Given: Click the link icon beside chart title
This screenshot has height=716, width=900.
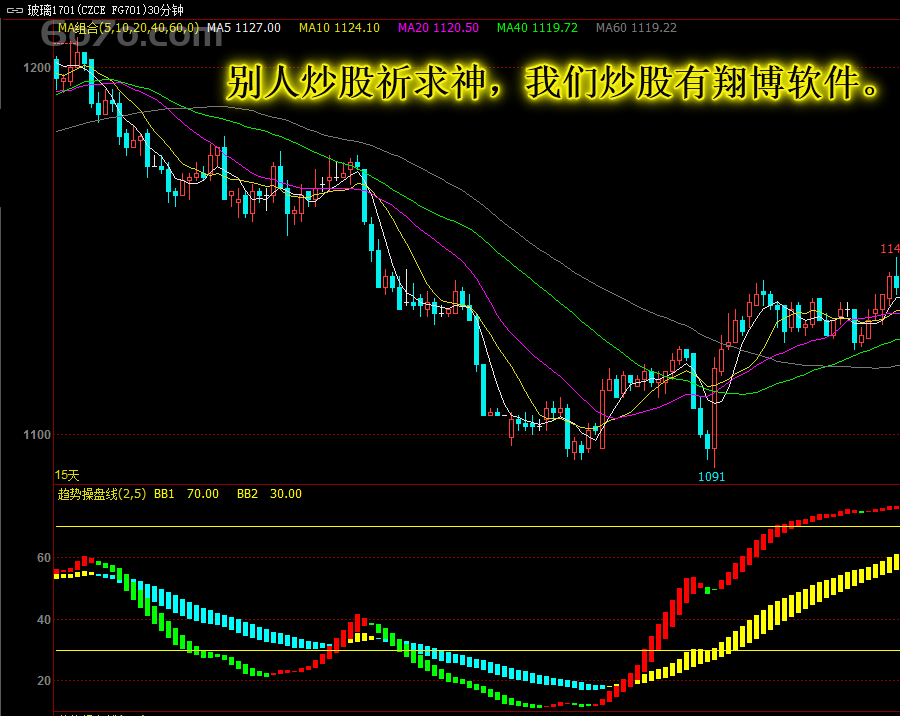Looking at the screenshot, I should (x=14, y=10).
